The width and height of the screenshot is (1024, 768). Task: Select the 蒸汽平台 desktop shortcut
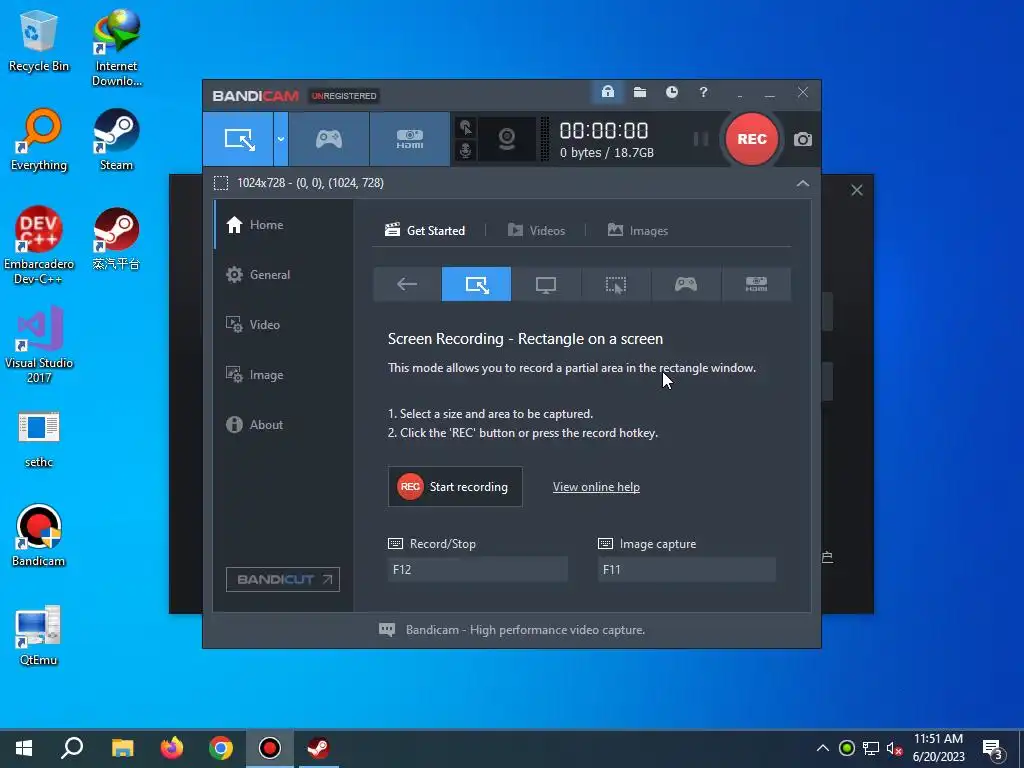[x=116, y=239]
